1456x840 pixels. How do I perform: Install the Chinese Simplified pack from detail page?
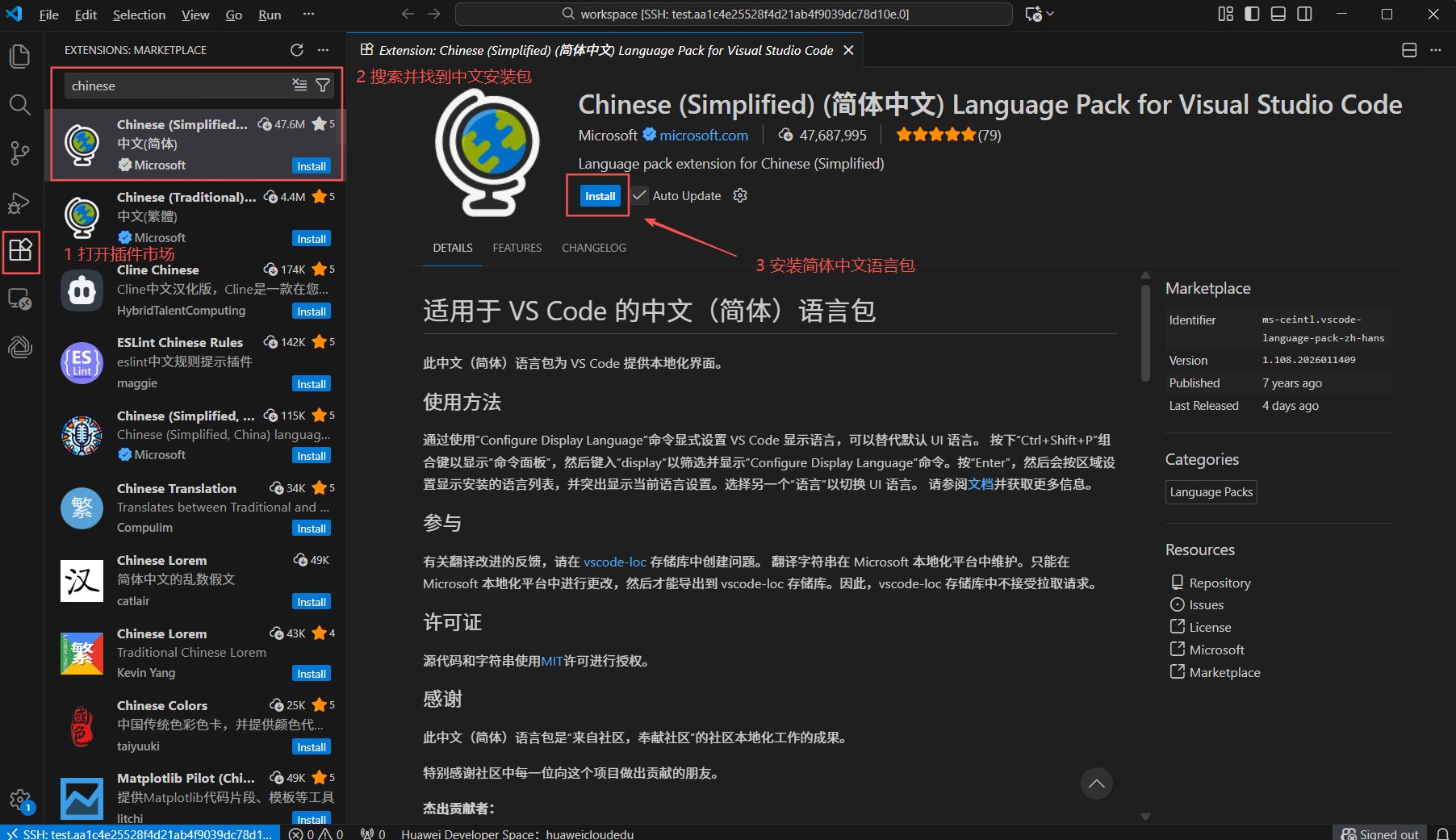coord(600,196)
